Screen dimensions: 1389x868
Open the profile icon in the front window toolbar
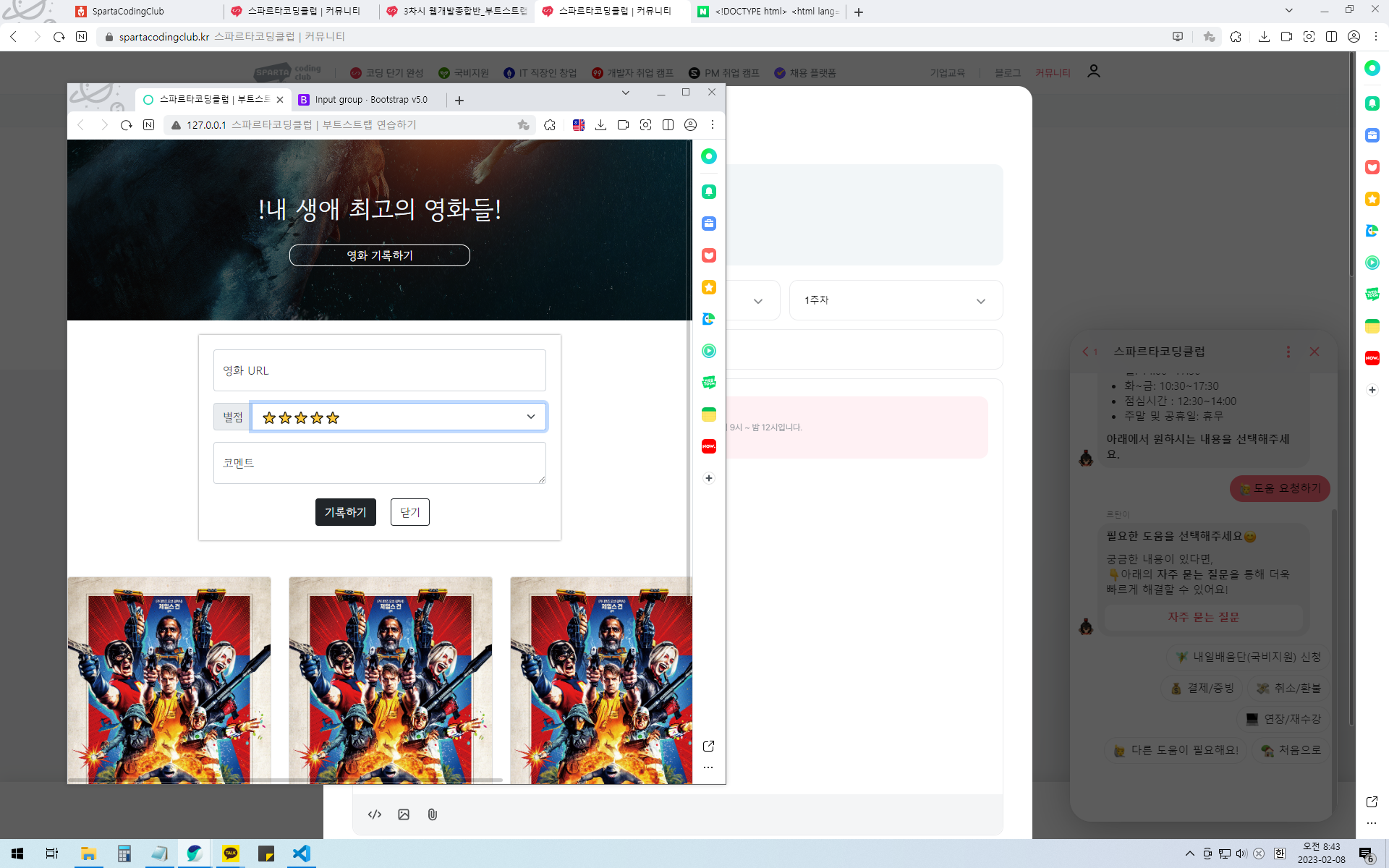[x=691, y=125]
